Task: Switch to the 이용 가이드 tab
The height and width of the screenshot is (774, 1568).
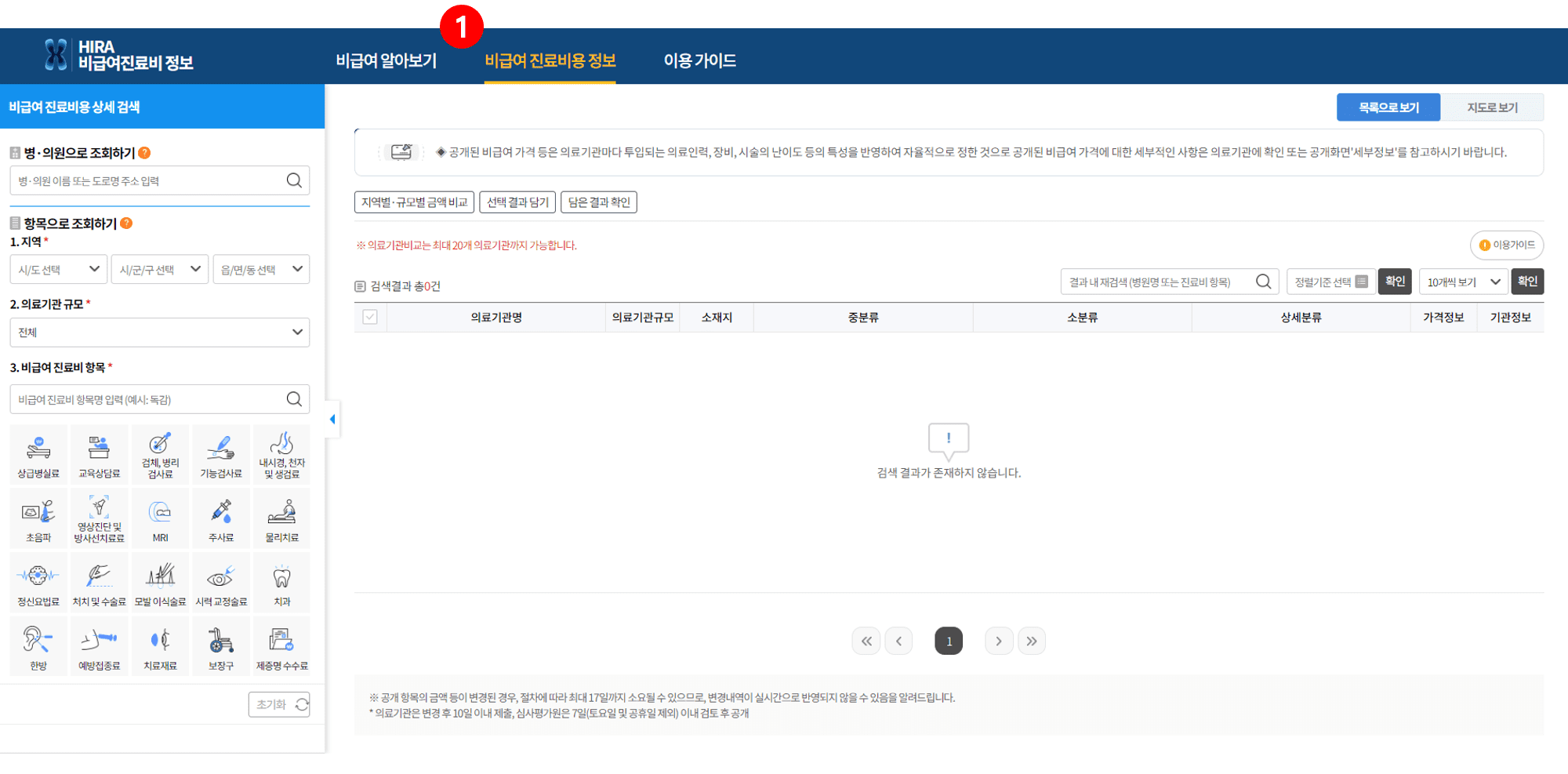Action: tap(699, 60)
